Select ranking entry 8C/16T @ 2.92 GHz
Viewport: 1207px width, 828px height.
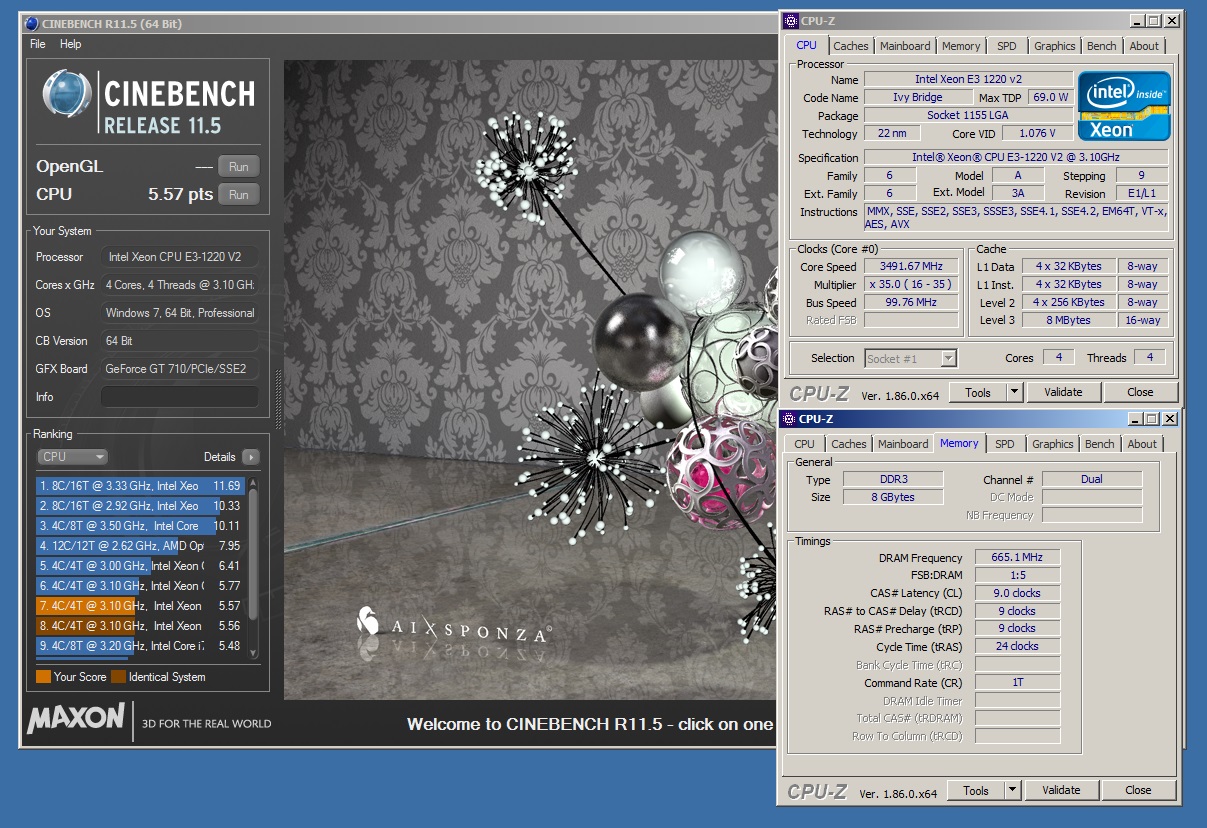140,506
